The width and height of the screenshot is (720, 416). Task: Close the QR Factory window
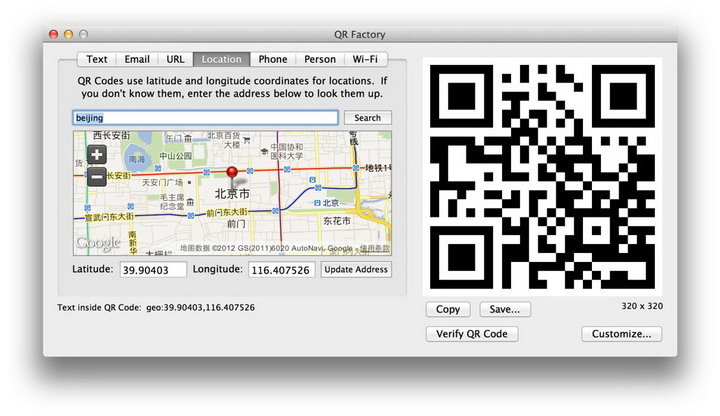pyautogui.click(x=54, y=34)
